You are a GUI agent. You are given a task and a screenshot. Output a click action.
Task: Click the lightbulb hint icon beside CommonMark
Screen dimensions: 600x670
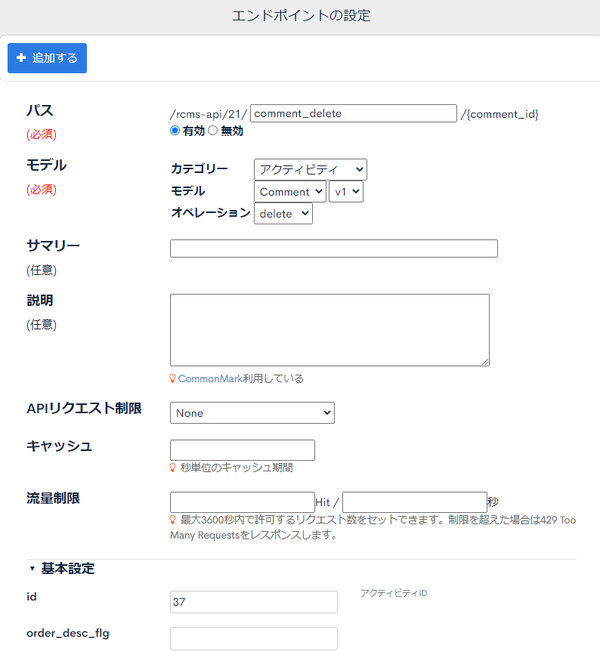(173, 379)
